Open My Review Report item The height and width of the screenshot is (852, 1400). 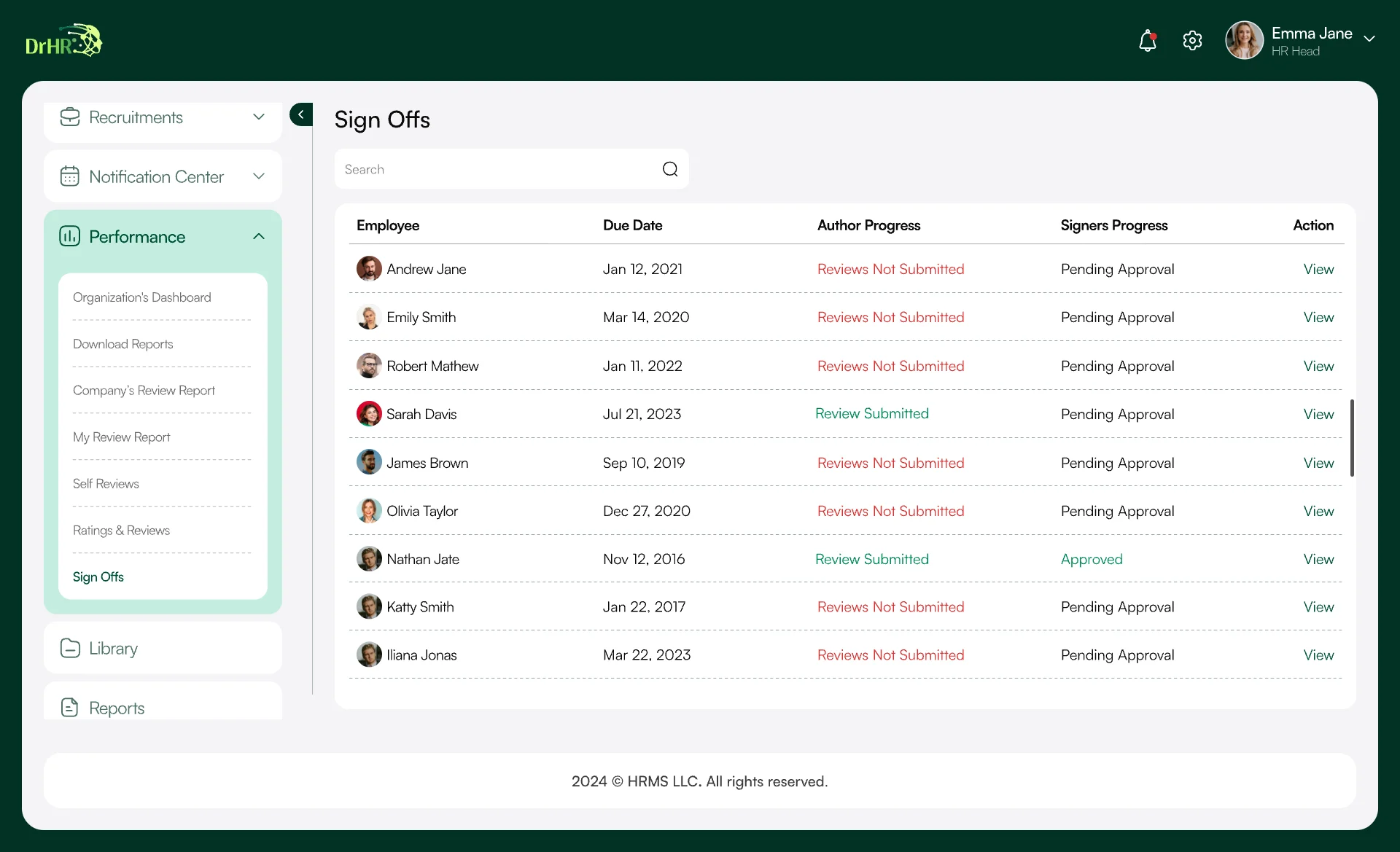click(122, 437)
